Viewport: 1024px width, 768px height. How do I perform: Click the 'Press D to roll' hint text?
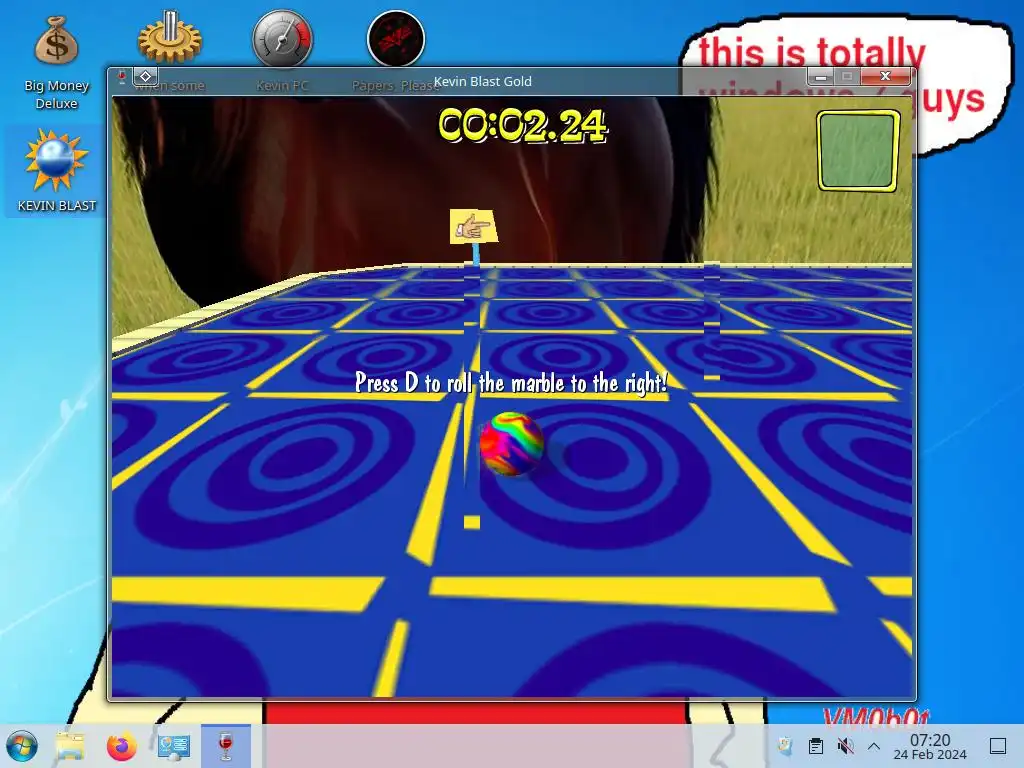pyautogui.click(x=511, y=383)
